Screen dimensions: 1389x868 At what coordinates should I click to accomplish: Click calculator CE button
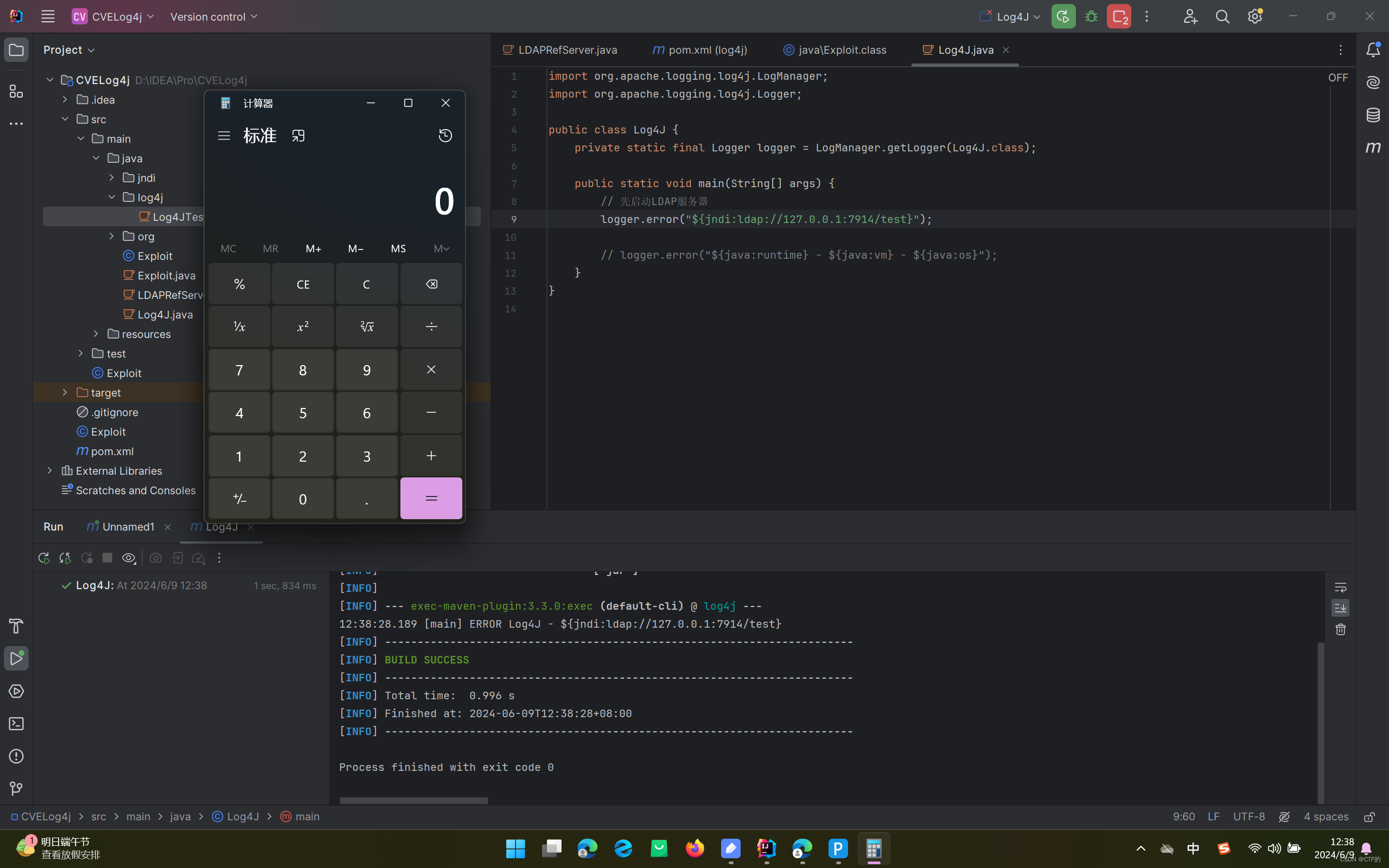303,284
